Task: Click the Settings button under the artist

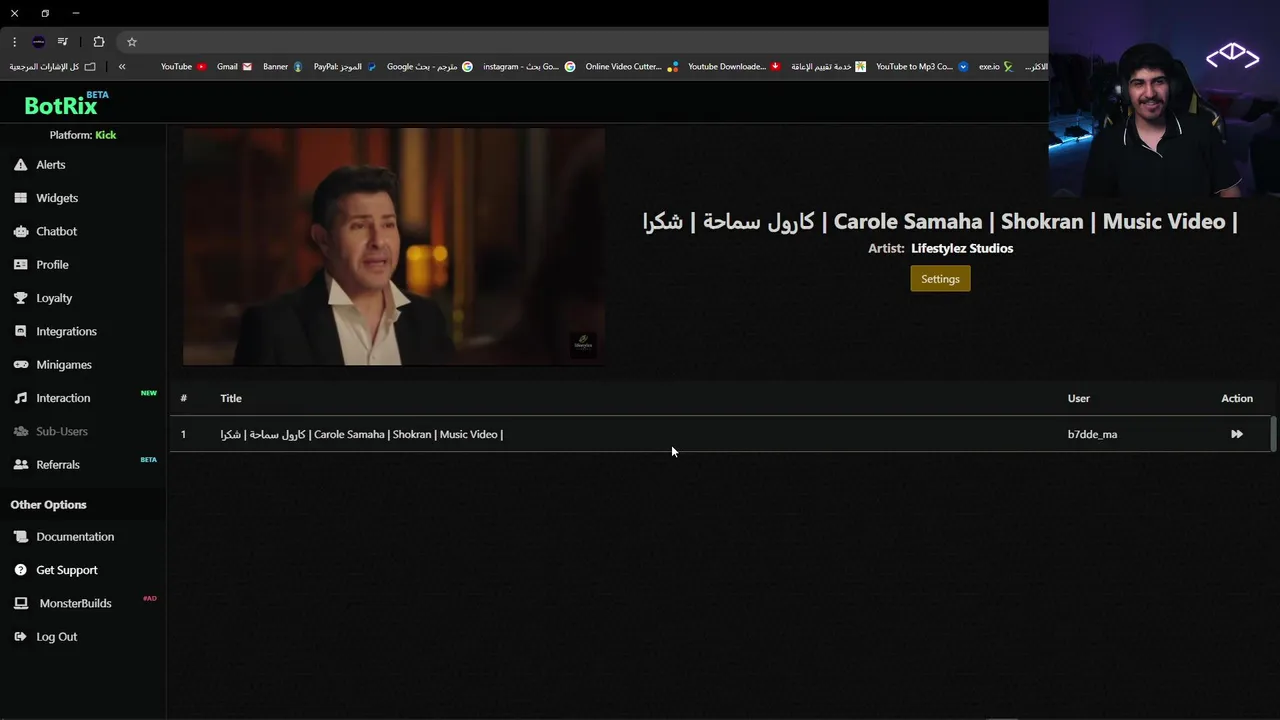Action: coord(940,279)
